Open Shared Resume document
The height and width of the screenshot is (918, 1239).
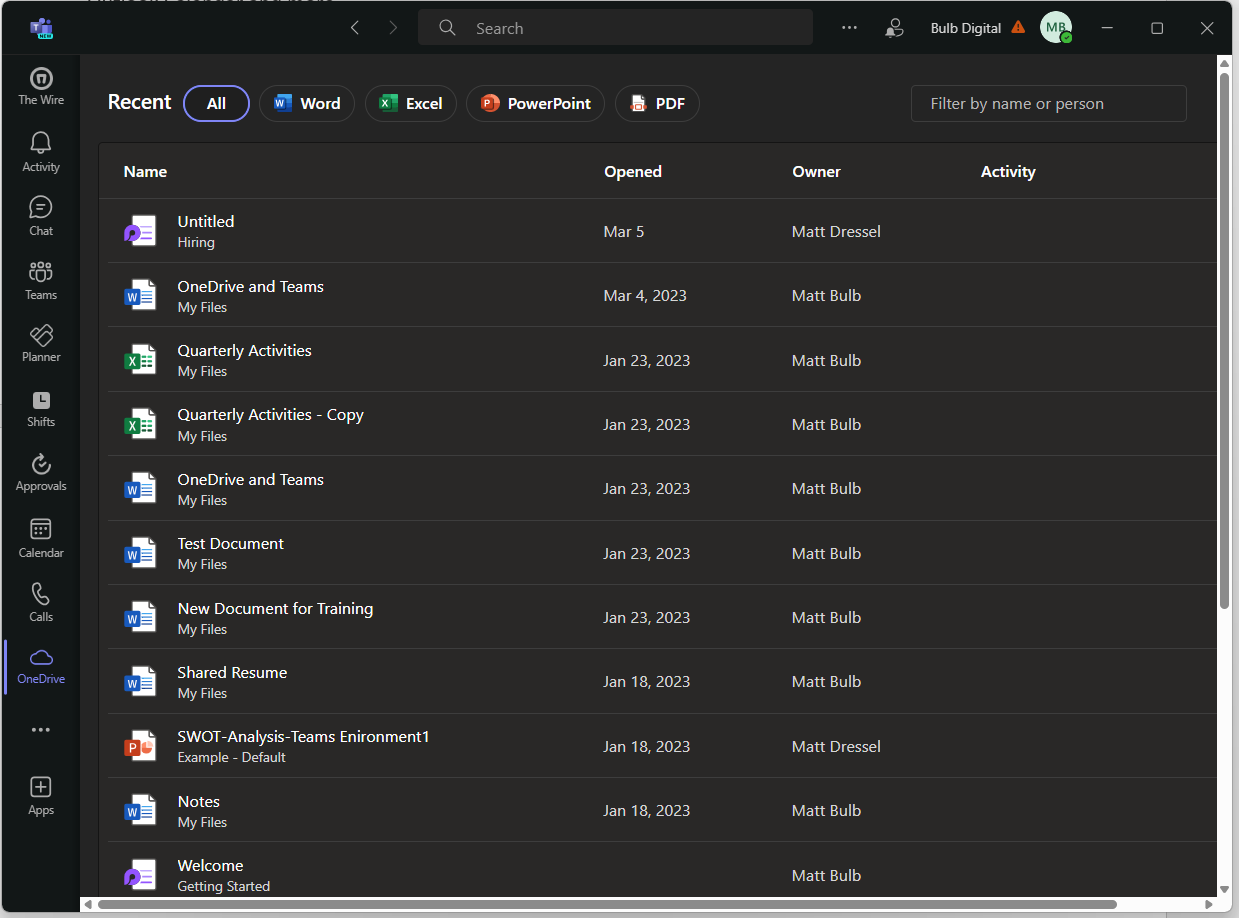tap(232, 673)
